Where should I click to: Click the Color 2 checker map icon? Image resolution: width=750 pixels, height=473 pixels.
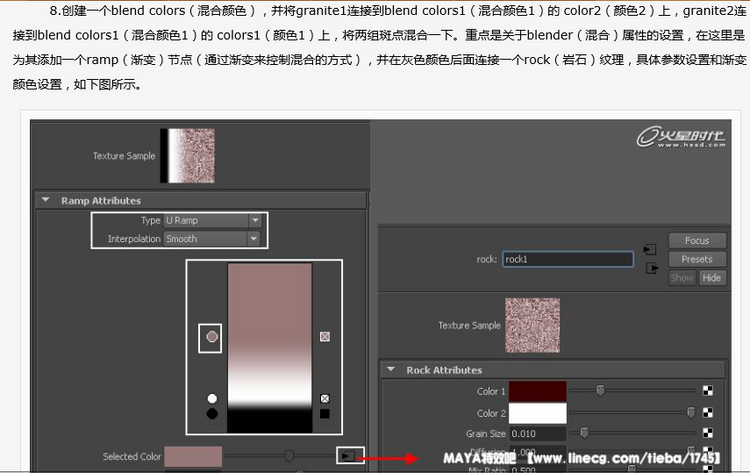pos(708,412)
